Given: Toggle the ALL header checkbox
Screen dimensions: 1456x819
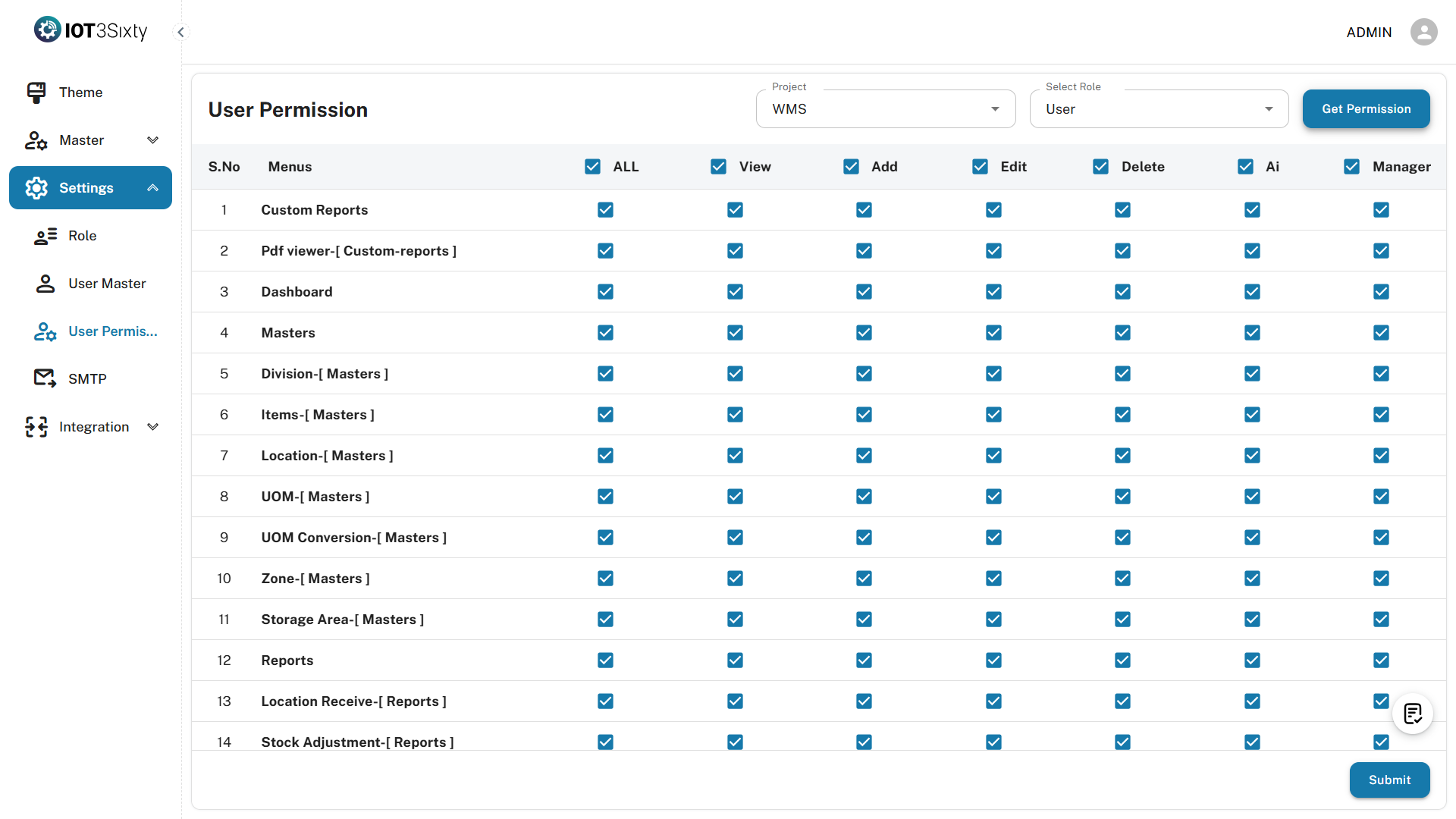Looking at the screenshot, I should [593, 167].
